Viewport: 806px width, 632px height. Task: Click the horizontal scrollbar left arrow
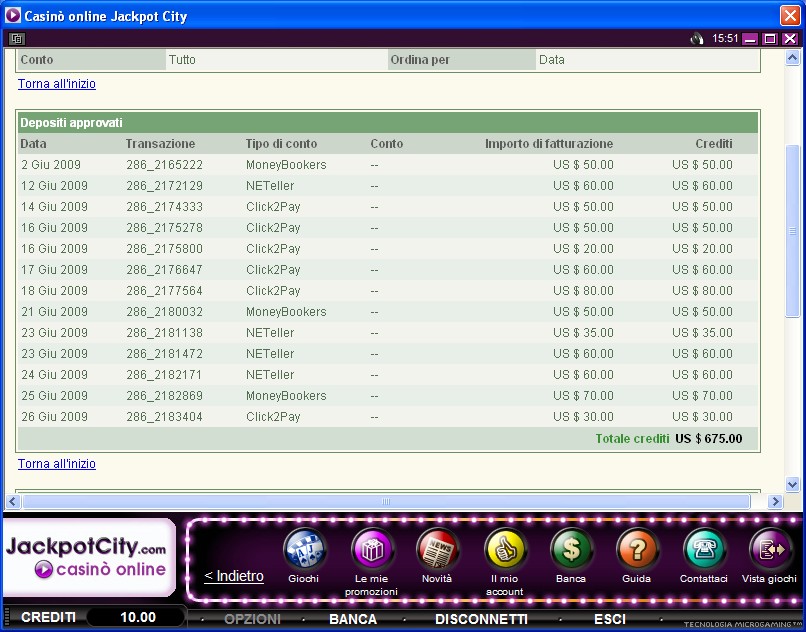point(13,501)
